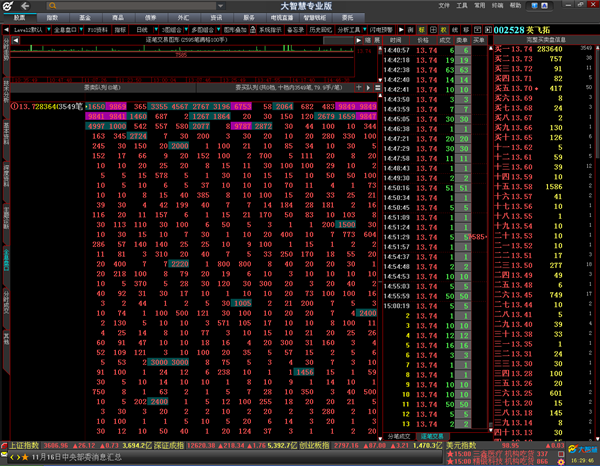Screen dimensions: 600x466
Task: Click the 历史回忆 toolbar button
Action: (x=320, y=29)
